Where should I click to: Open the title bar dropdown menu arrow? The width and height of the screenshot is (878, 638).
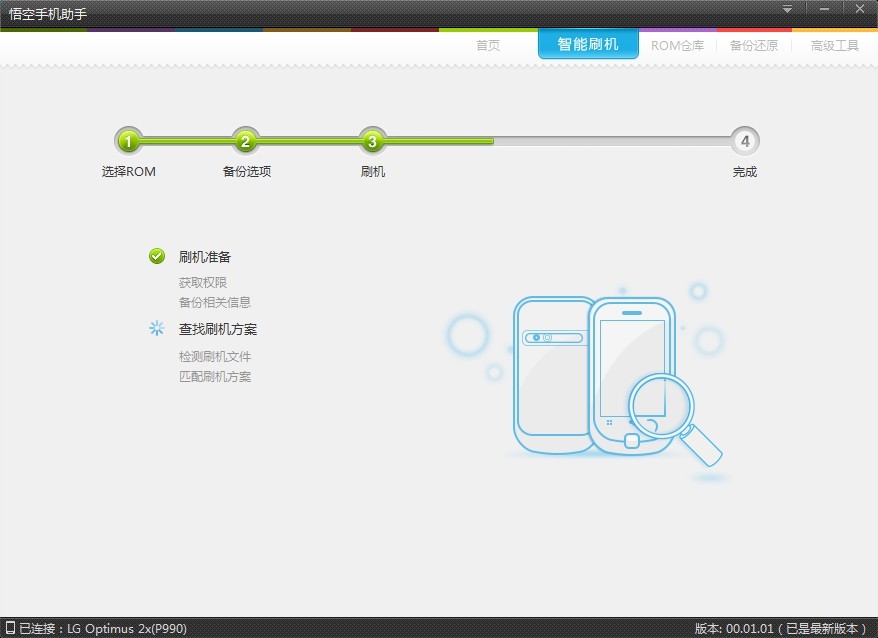click(787, 9)
